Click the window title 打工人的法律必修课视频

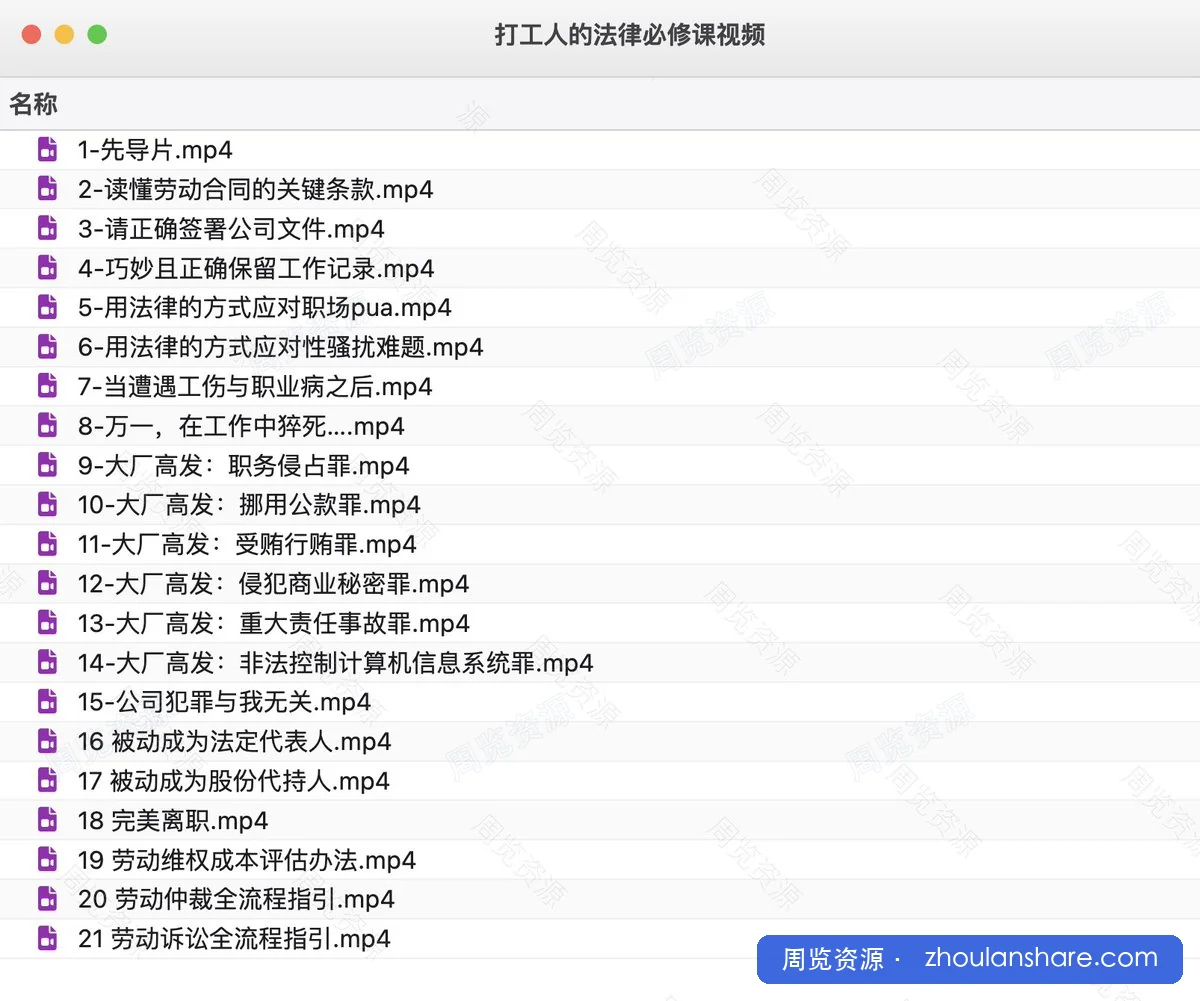click(630, 36)
